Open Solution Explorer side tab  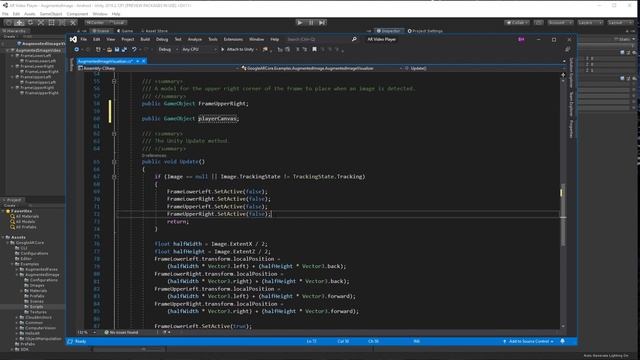click(571, 72)
